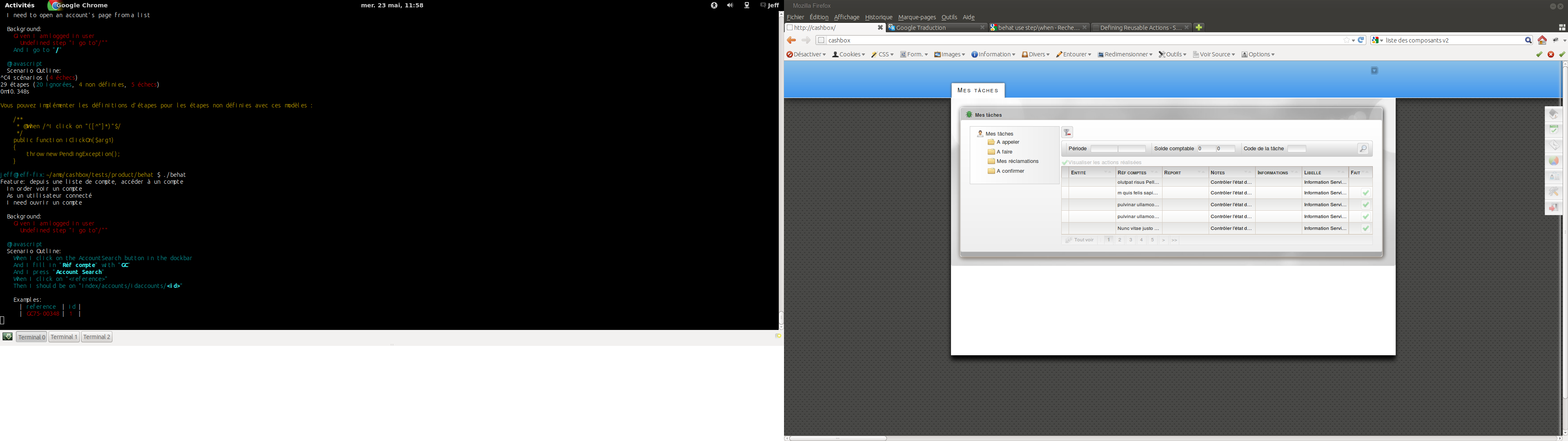The height and width of the screenshot is (441, 1568).
Task: Click the first Période date field
Action: click(1104, 149)
